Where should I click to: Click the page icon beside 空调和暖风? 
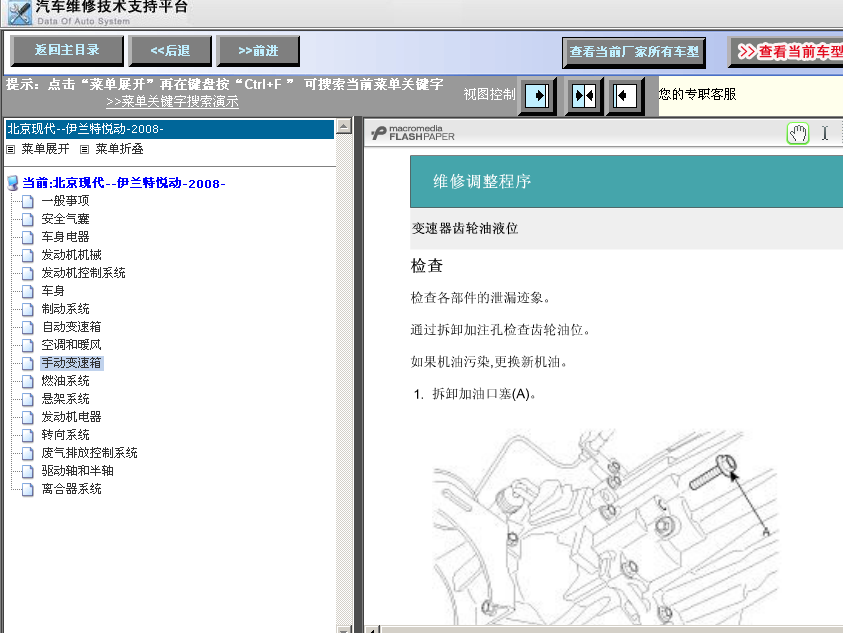coord(27,346)
